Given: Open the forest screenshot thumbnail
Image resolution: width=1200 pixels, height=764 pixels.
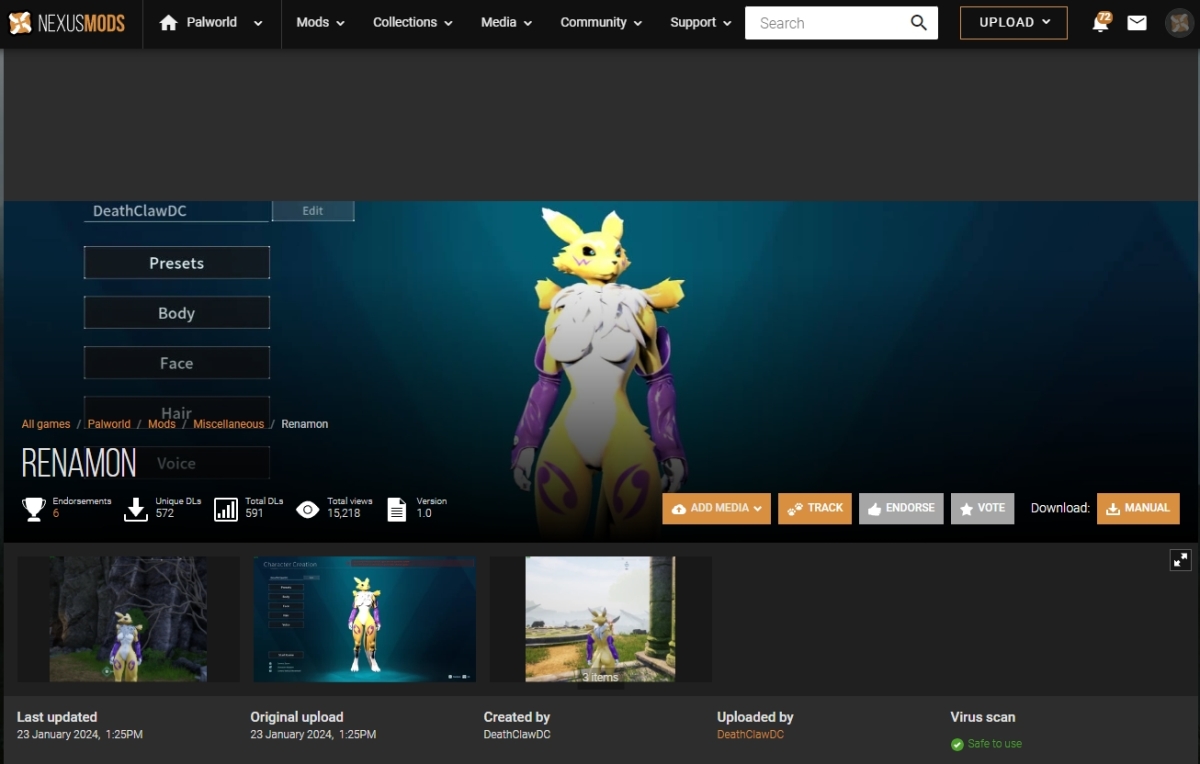Looking at the screenshot, I should coord(128,619).
